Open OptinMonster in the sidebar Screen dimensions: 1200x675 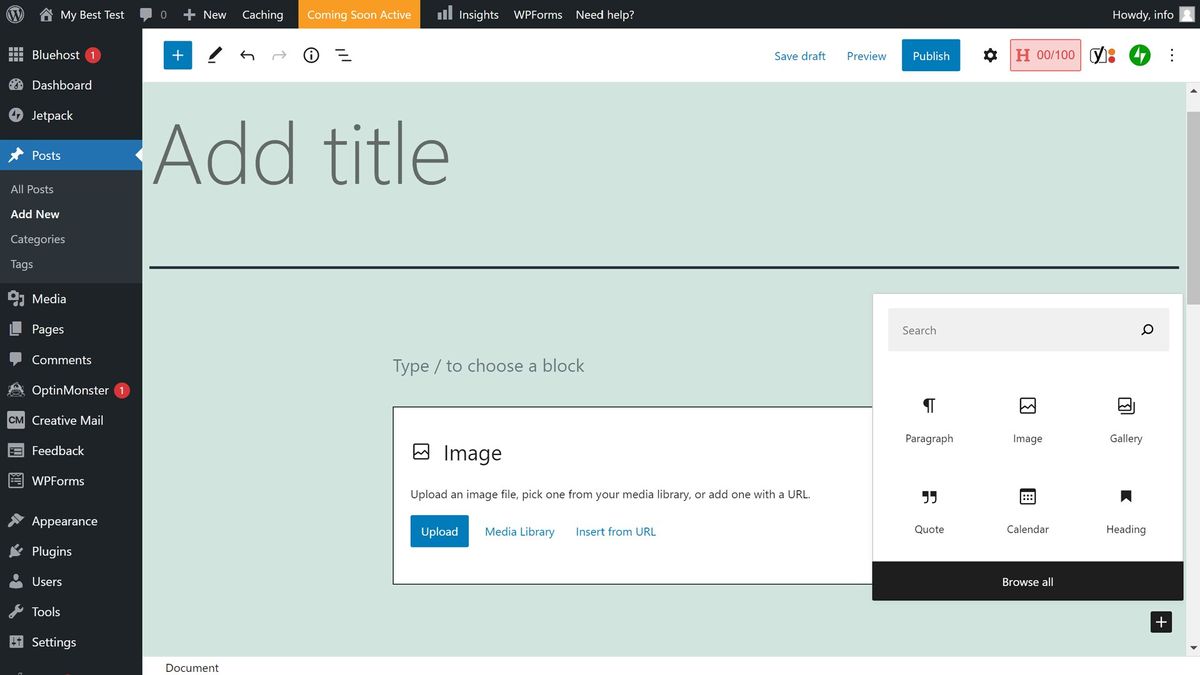(x=71, y=390)
